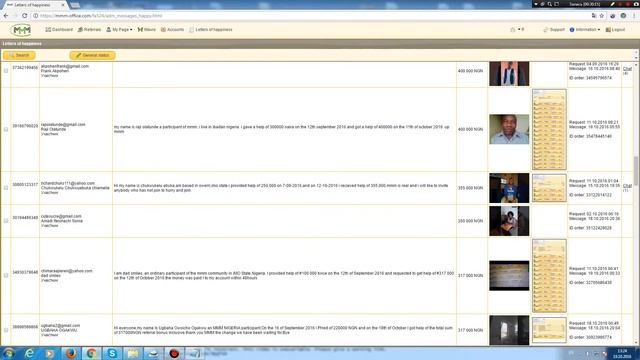The height and width of the screenshot is (360, 640).
Task: Open Skype from the taskbar
Action: tap(112, 353)
